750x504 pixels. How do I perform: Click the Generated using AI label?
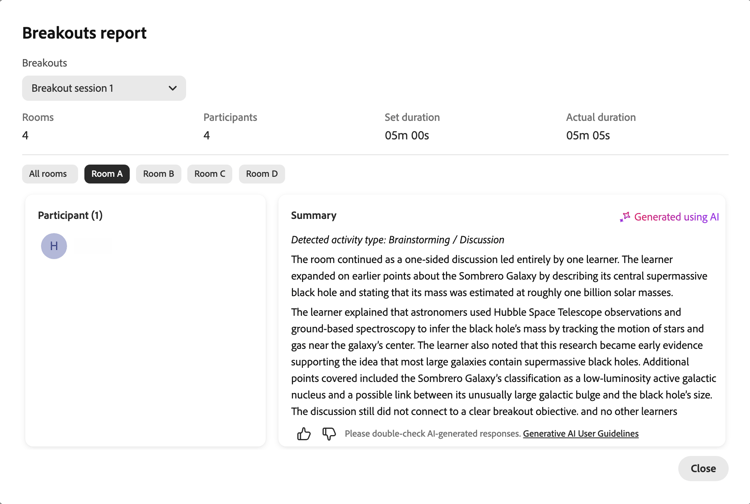point(676,217)
